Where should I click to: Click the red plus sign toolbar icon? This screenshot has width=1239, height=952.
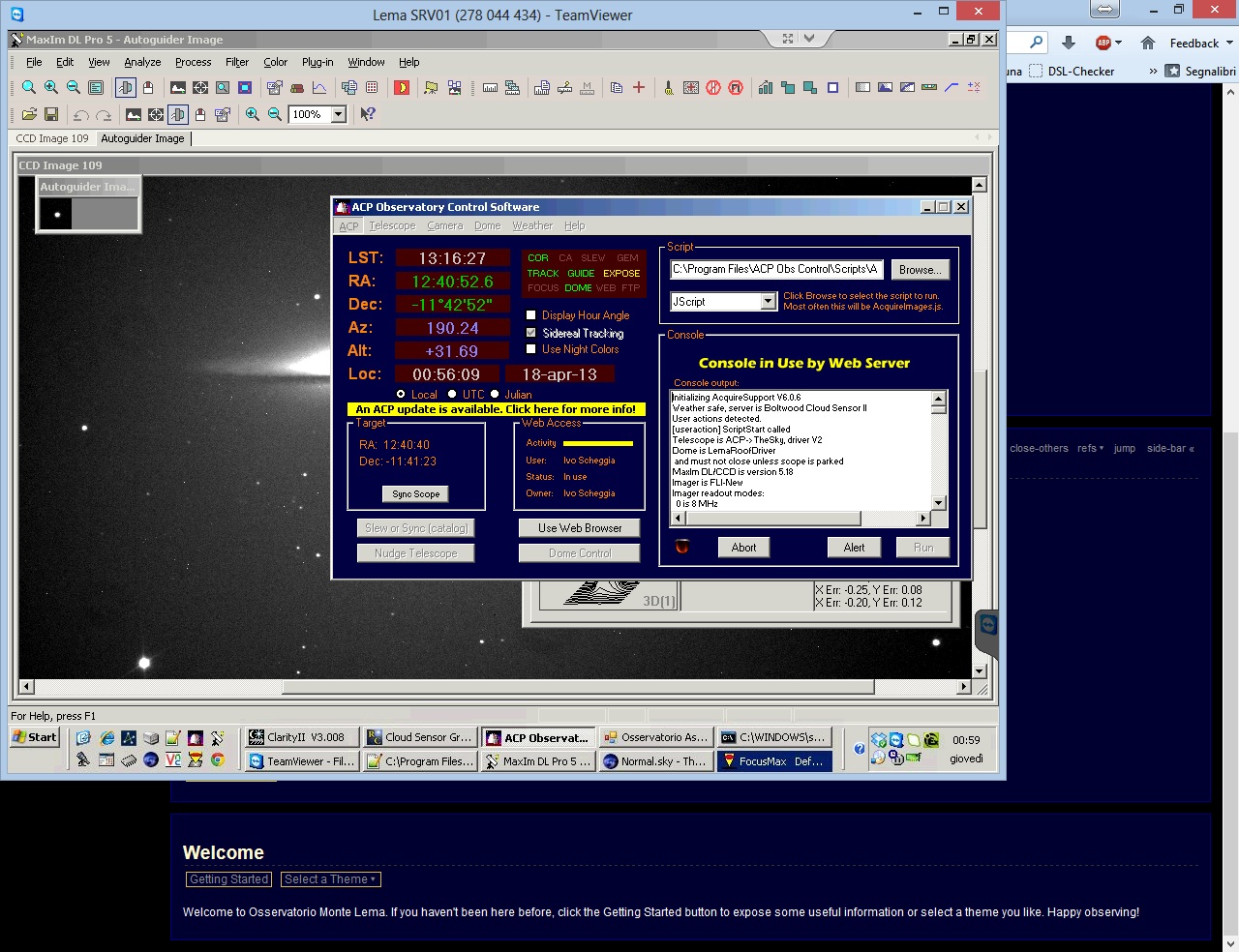[x=639, y=88]
